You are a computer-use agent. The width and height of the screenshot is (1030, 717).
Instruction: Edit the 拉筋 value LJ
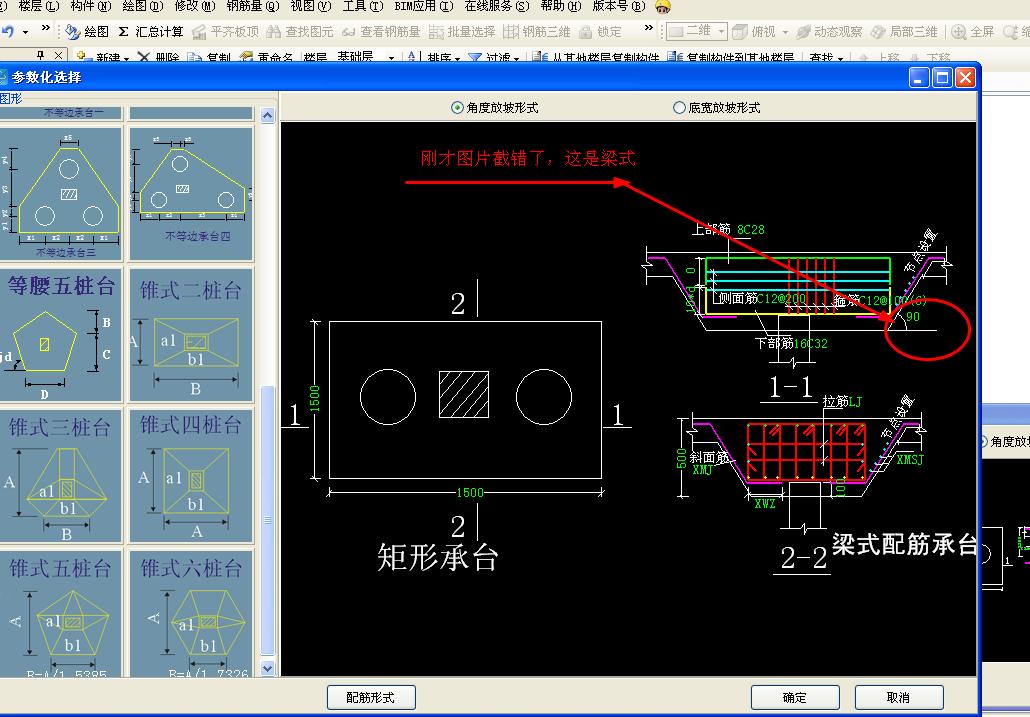[855, 401]
